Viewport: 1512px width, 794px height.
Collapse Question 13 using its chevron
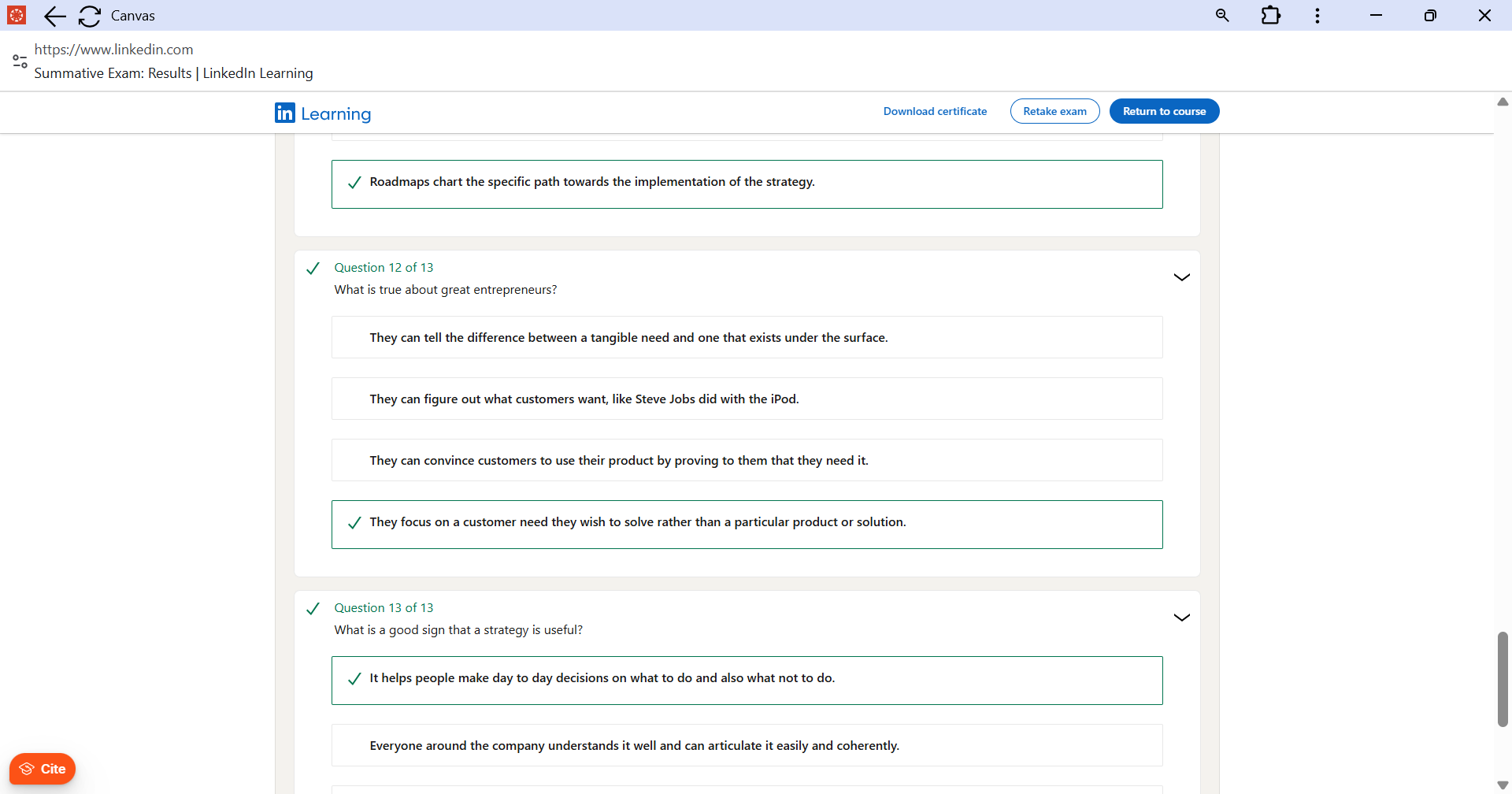[x=1181, y=618]
